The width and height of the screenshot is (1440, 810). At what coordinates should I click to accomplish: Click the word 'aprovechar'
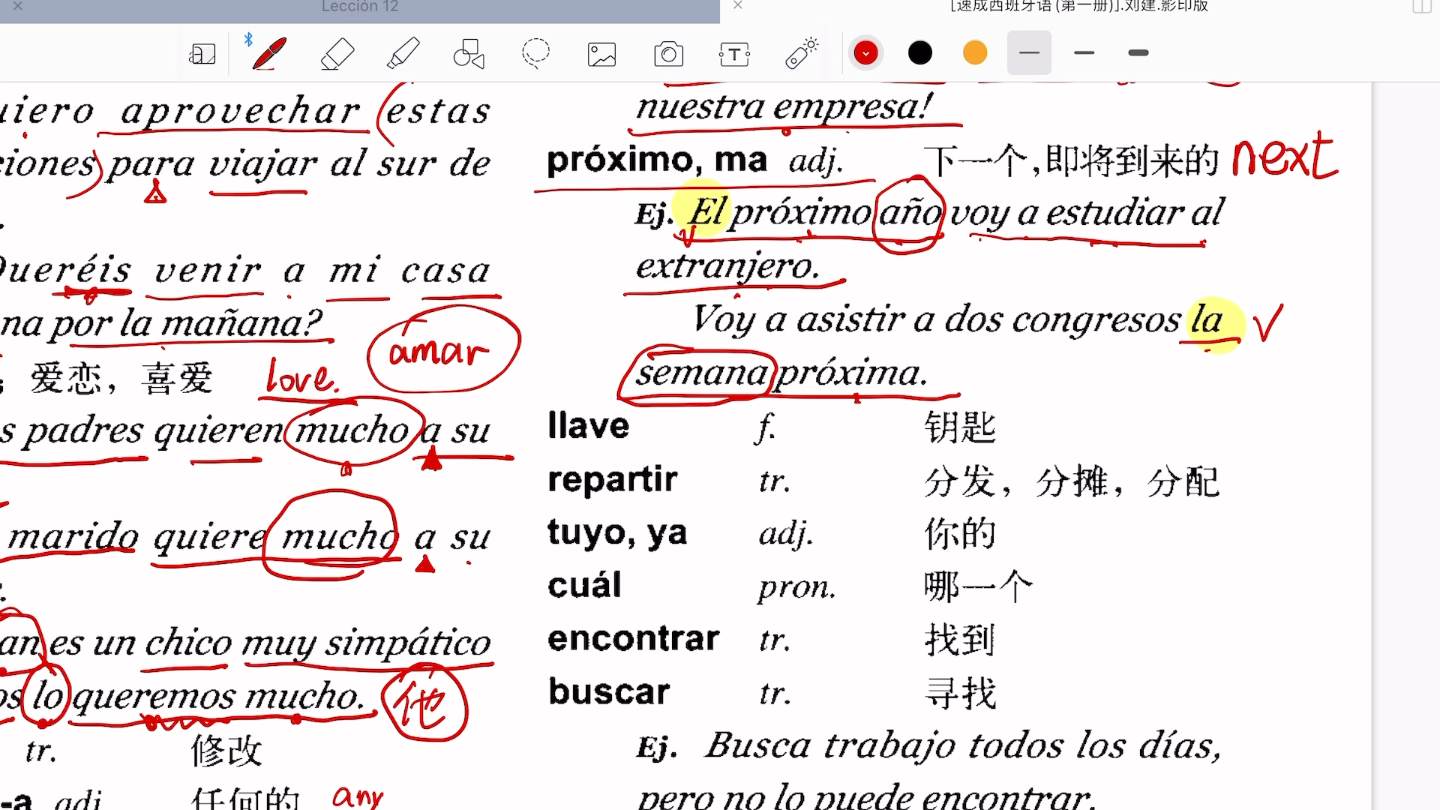coord(241,111)
